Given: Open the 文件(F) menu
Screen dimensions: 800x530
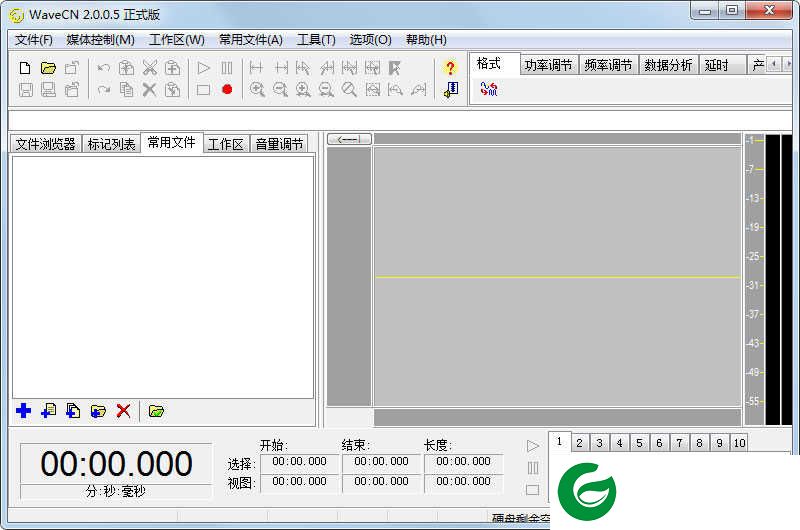Looking at the screenshot, I should pos(34,40).
